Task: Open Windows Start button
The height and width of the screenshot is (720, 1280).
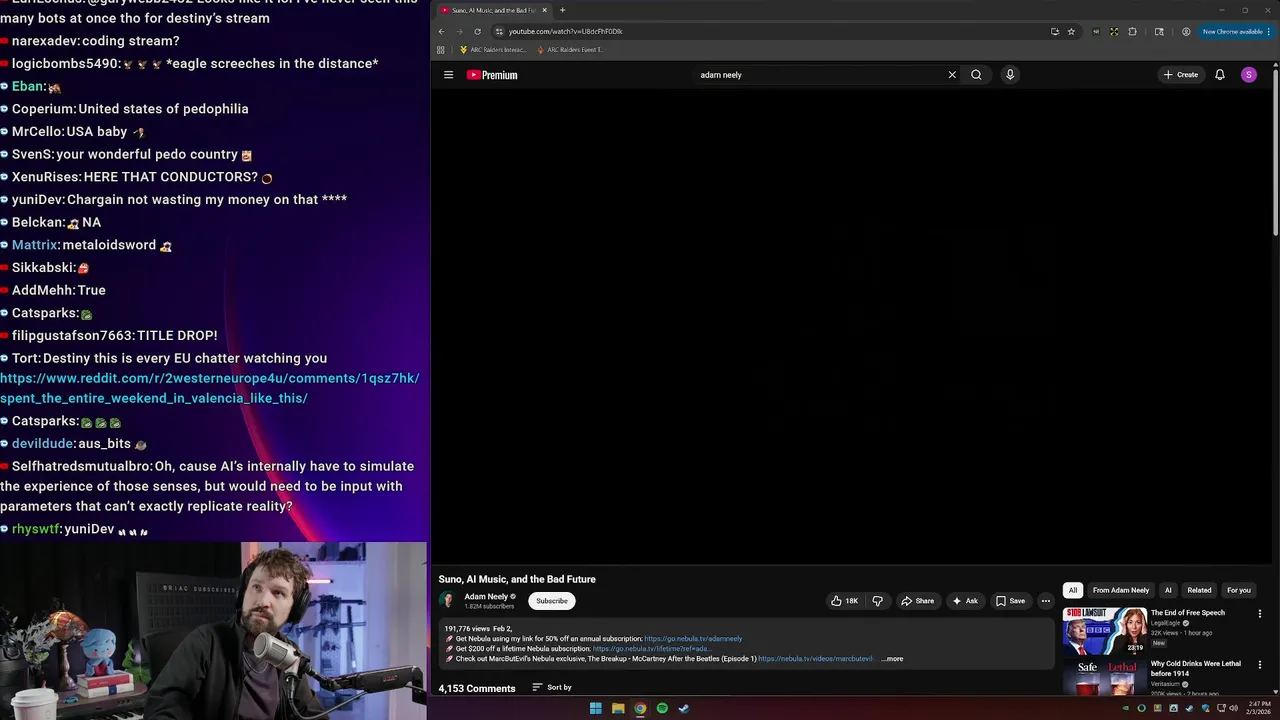Action: (596, 709)
